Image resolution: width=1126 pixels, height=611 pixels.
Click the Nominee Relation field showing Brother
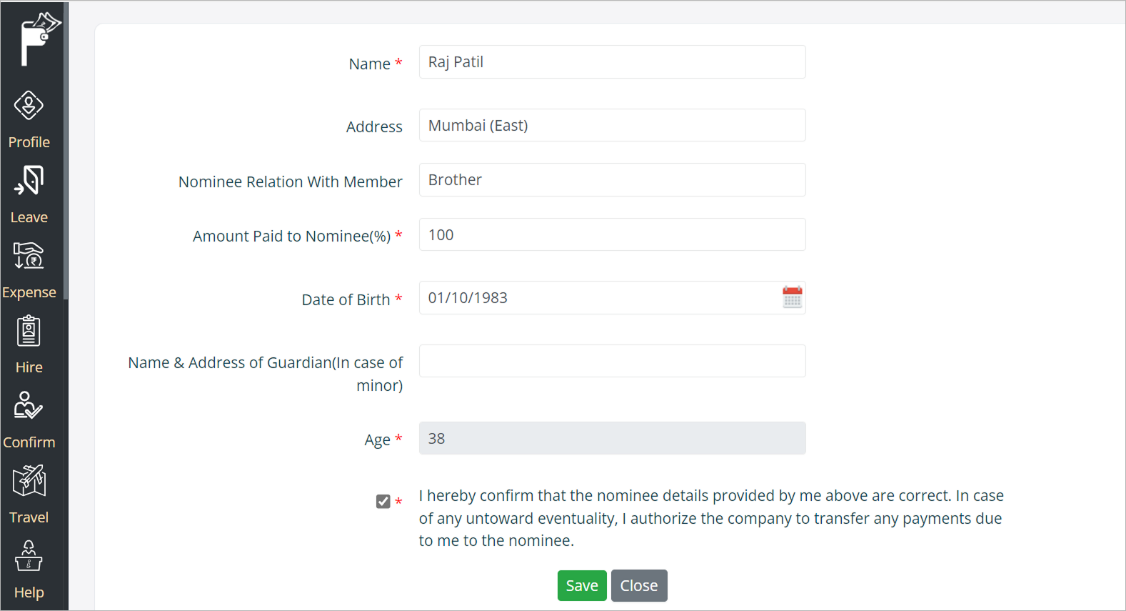612,180
